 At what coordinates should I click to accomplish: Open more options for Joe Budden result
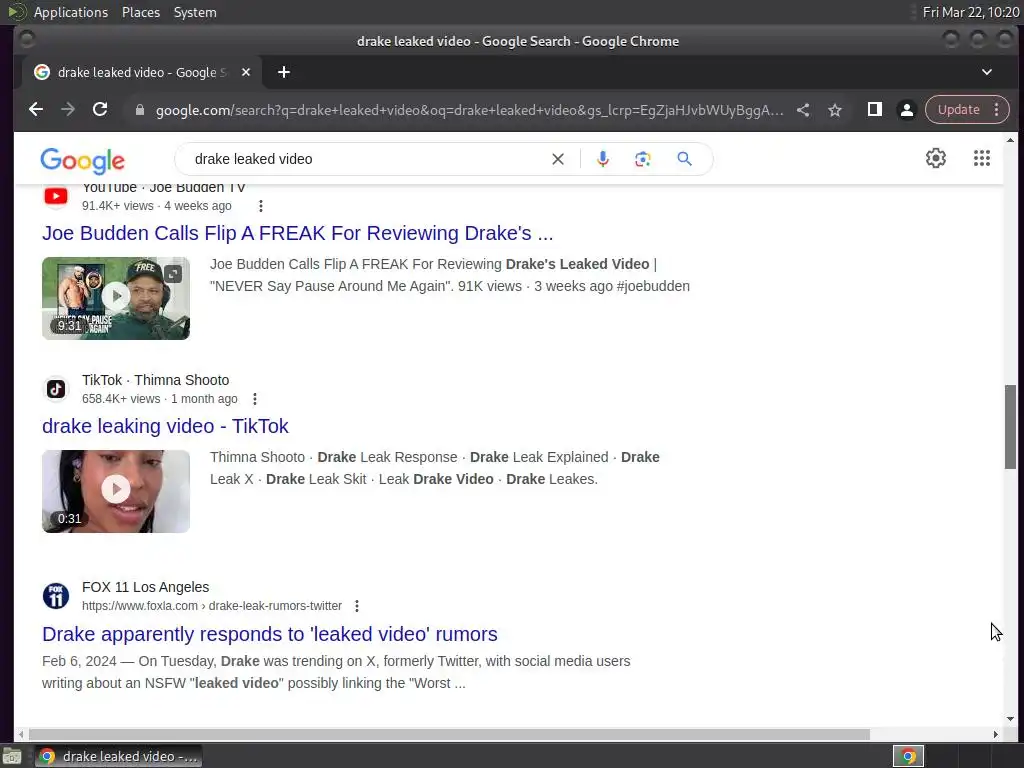coord(261,206)
